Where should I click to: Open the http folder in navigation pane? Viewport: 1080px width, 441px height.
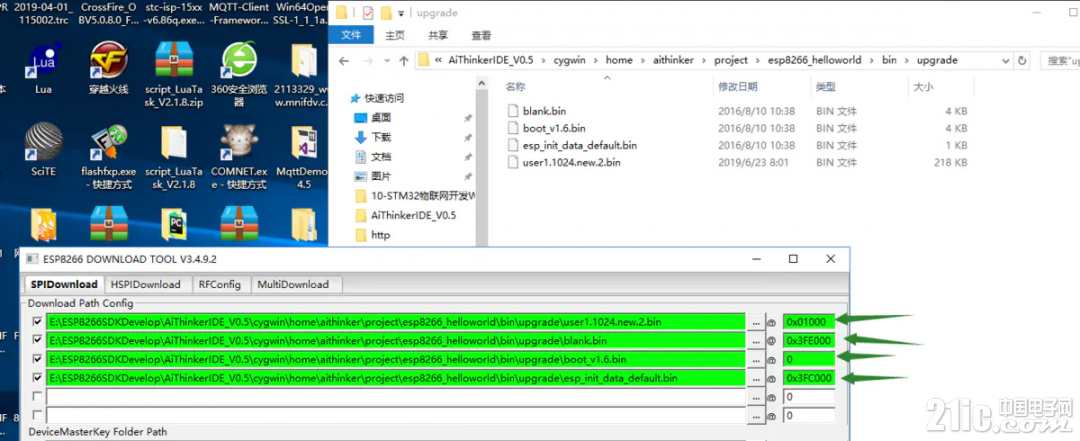(x=380, y=235)
